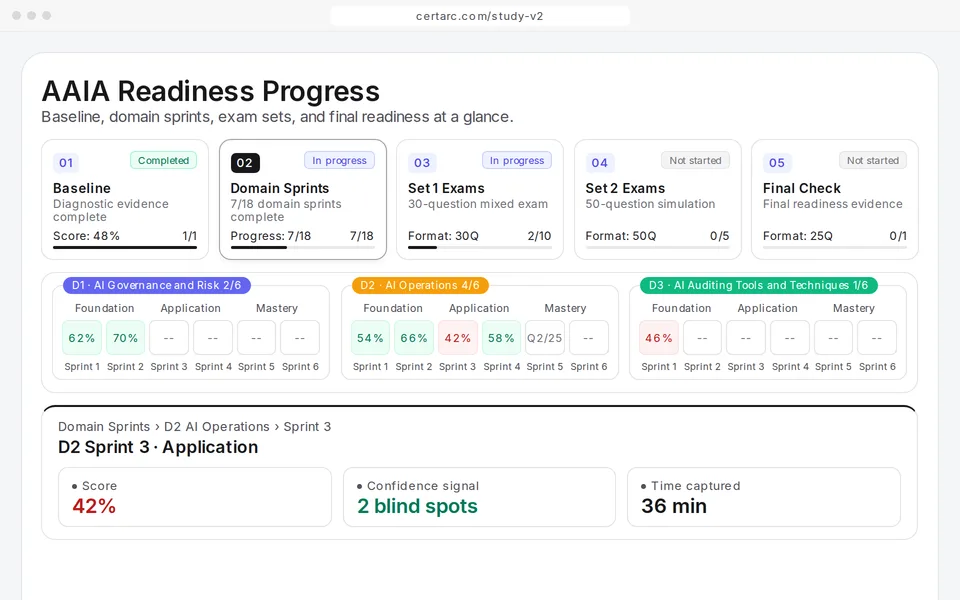Click the D2 Sprint 3 · Application heading
The image size is (960, 600).
point(158,447)
